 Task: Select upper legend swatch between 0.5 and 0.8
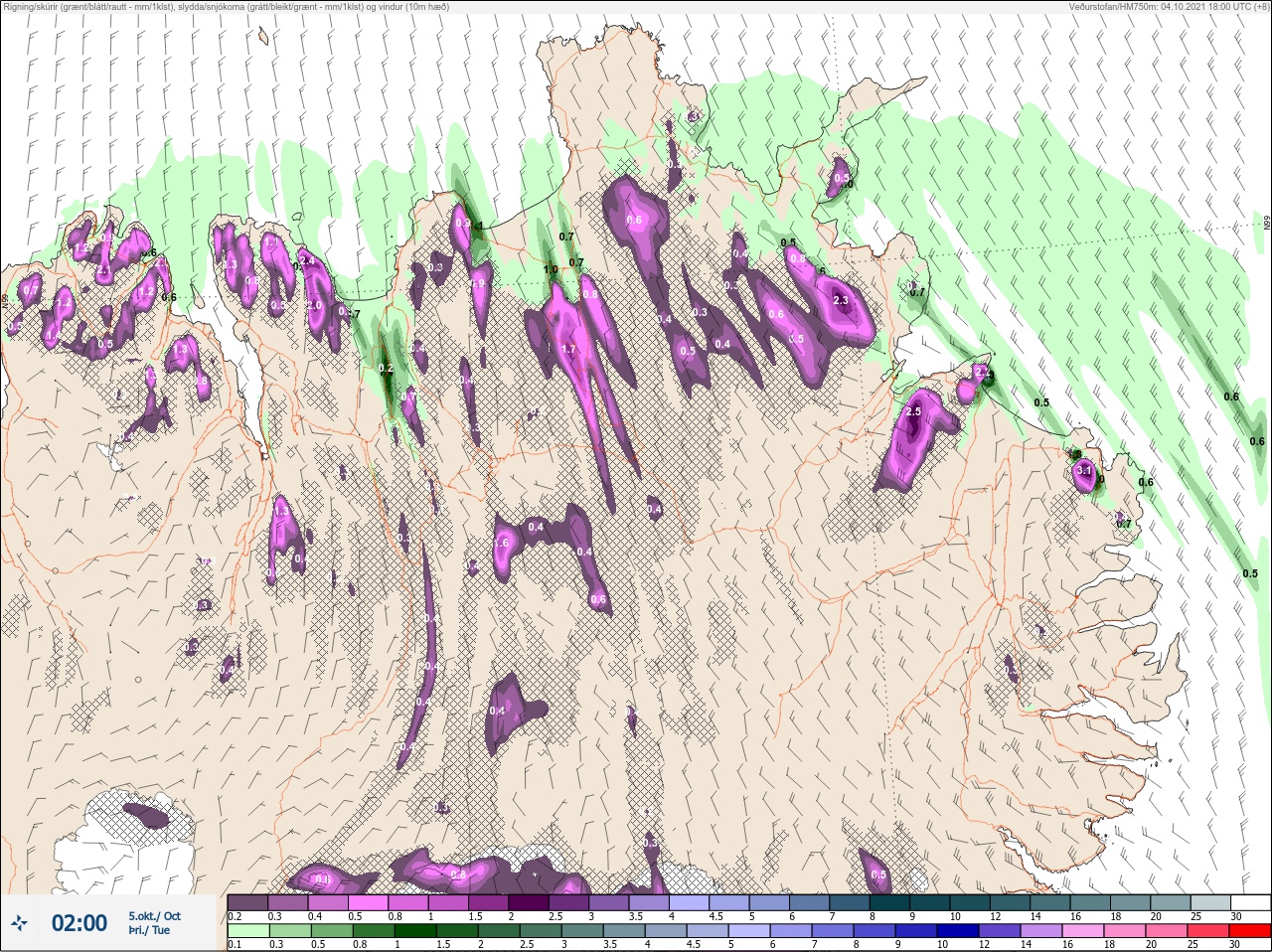pos(368,902)
